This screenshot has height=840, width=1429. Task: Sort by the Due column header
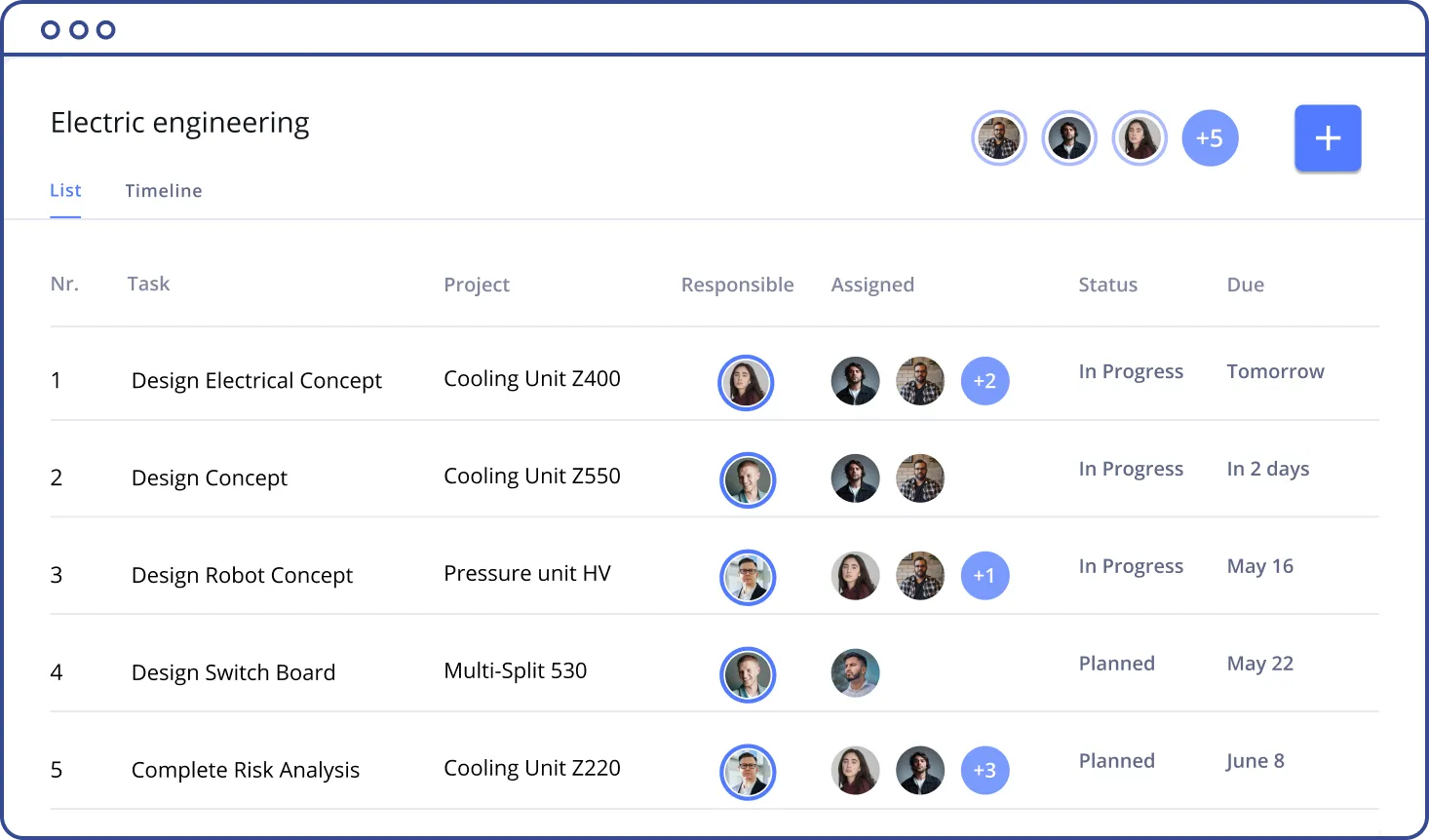[1245, 286]
